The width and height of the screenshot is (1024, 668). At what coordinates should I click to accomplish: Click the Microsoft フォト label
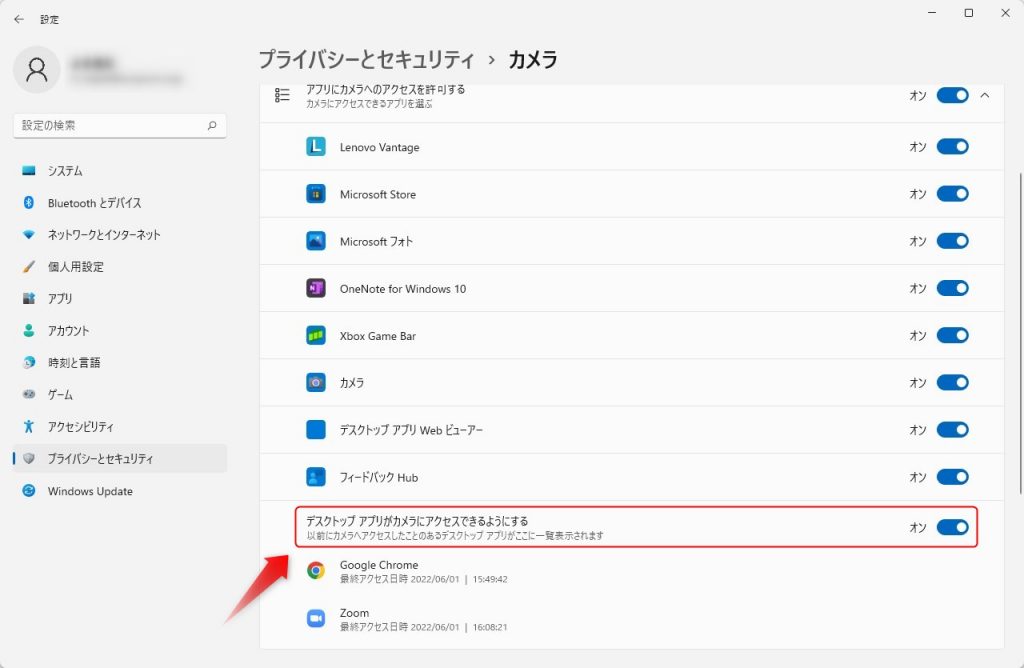tap(376, 242)
